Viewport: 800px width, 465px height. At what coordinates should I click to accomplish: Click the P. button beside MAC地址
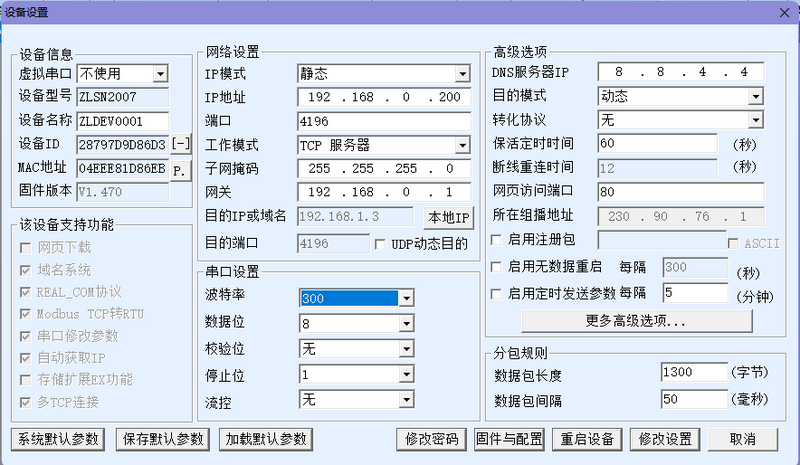181,170
